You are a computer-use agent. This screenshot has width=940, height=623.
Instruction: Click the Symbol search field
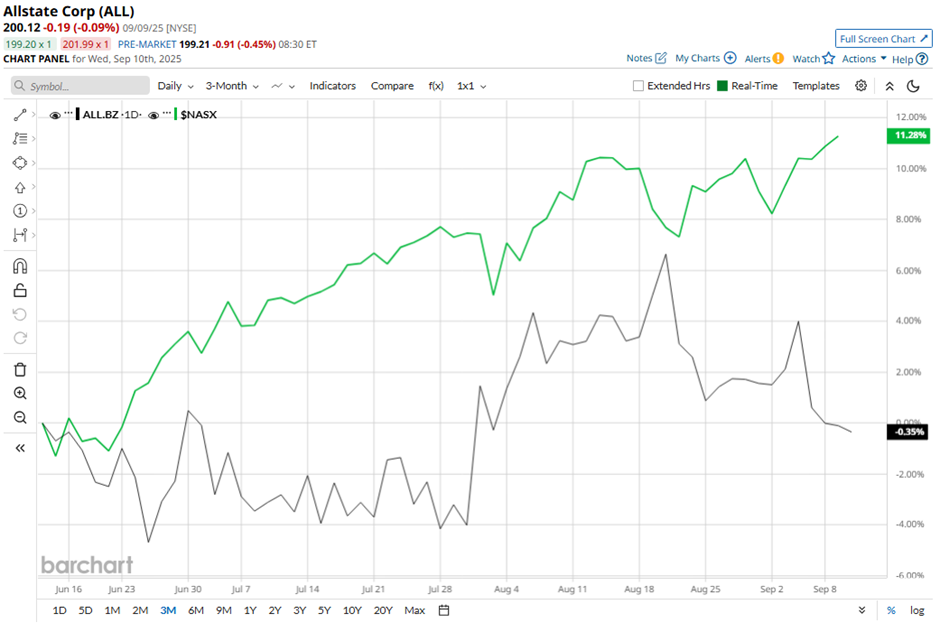click(x=80, y=86)
